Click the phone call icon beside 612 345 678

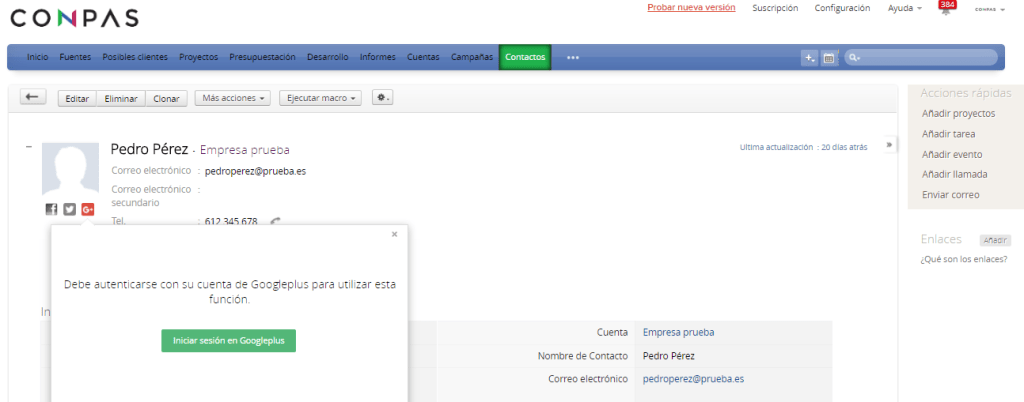[x=276, y=221]
